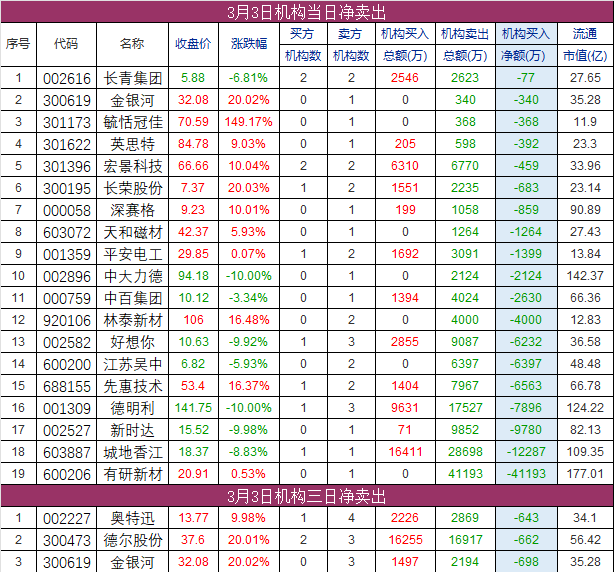This screenshot has width=616, height=572.
Task: Select stock code 000759
Action: point(67,299)
